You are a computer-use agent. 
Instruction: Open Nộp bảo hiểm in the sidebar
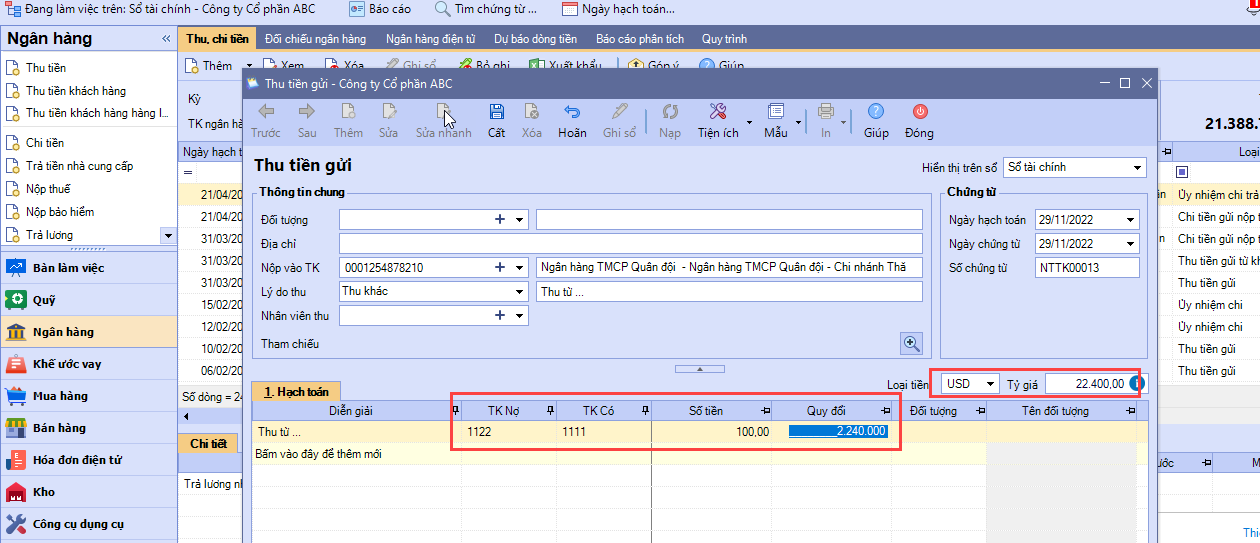(60, 212)
